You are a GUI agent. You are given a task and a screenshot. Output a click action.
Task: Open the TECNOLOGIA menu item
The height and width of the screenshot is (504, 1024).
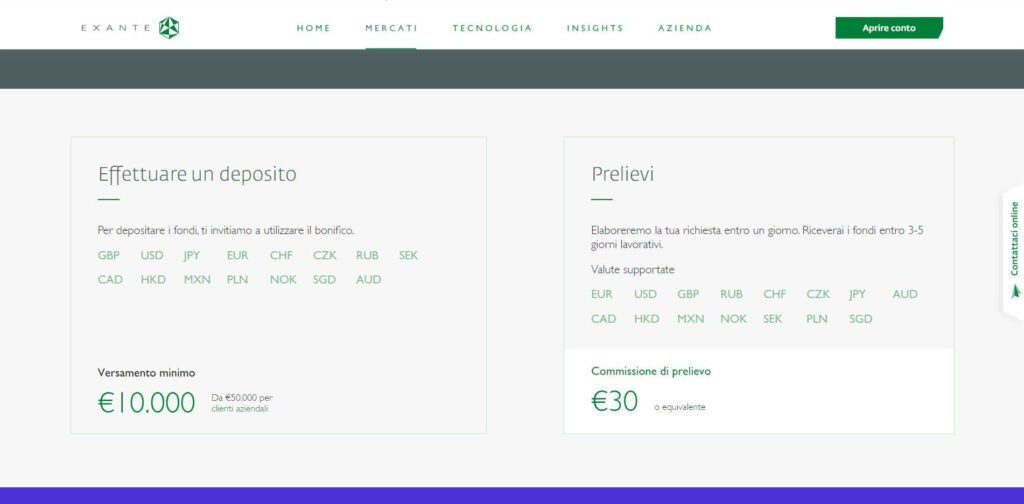tap(492, 28)
